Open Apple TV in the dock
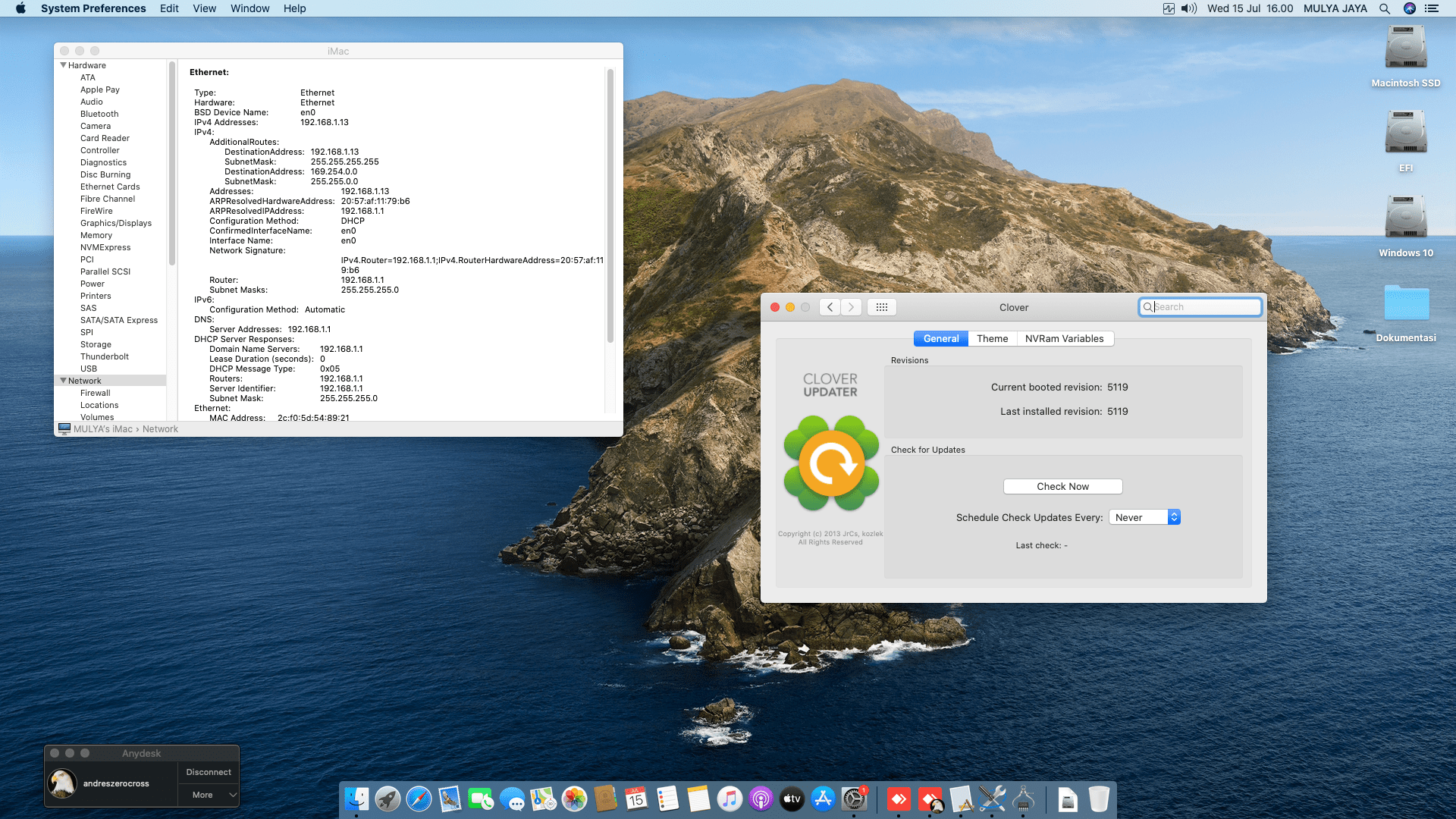Screen dimensions: 1456x819 coord(792,799)
